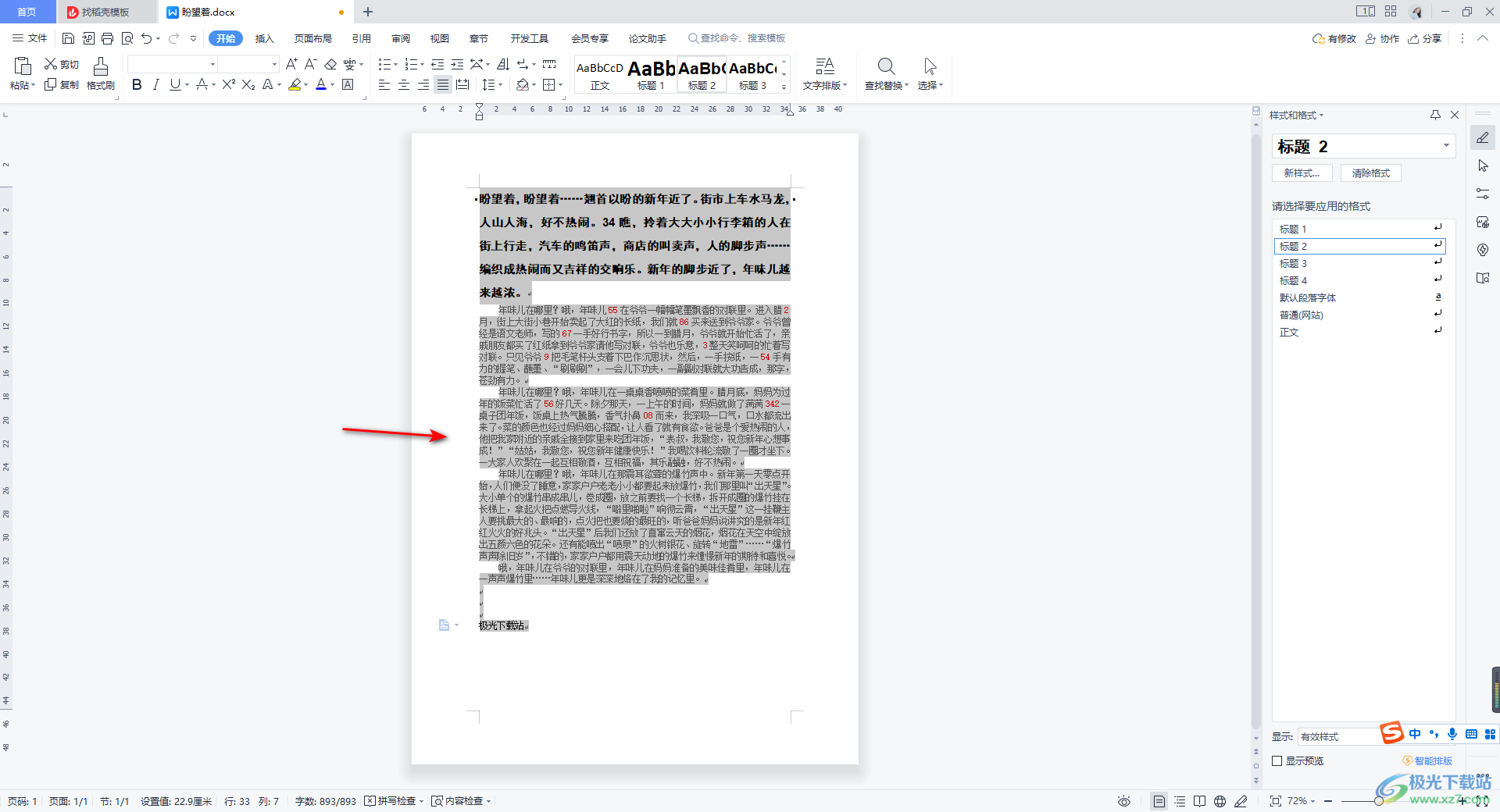Expand line spacing options
This screenshot has height=812, width=1500.
[501, 85]
